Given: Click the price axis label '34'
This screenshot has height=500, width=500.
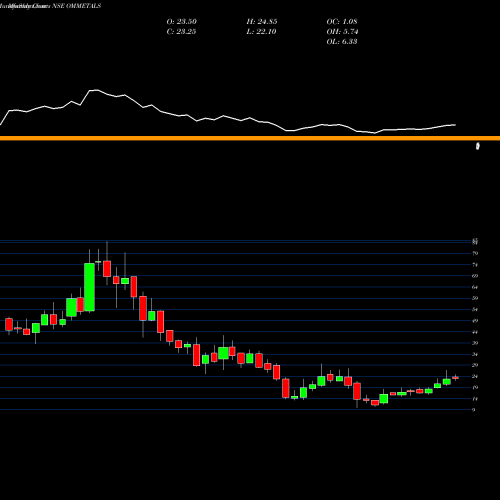Looking at the screenshot, I should click(x=475, y=354).
